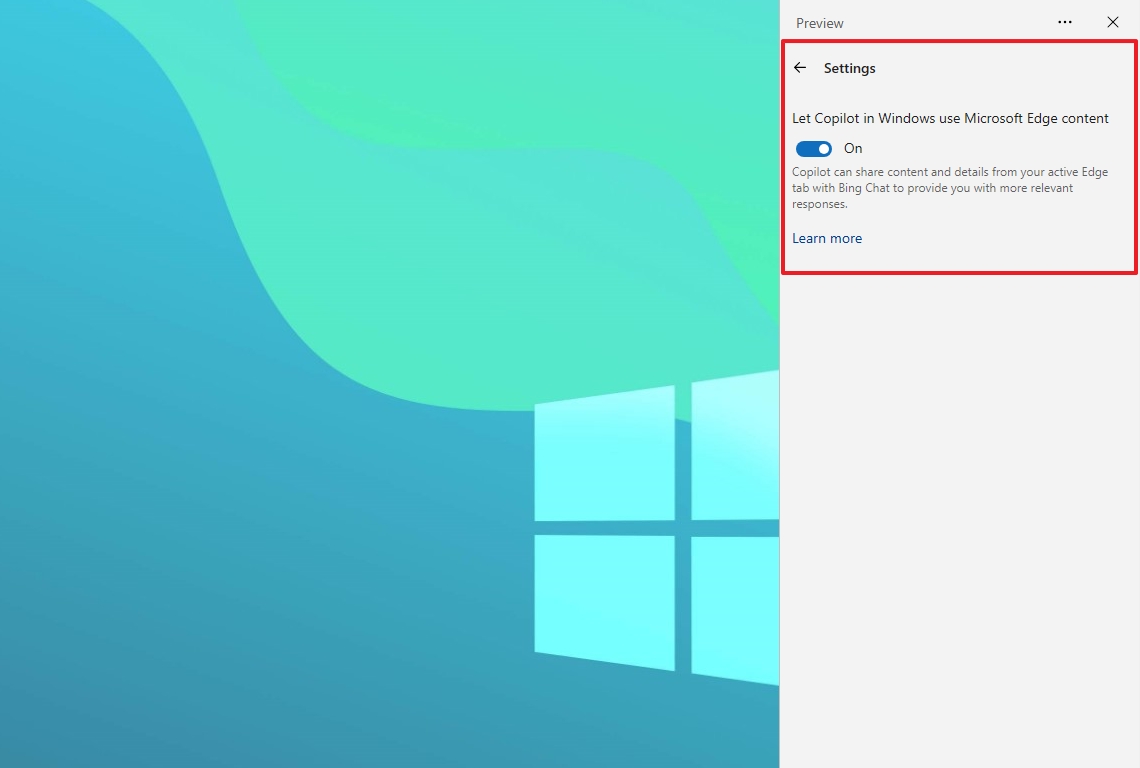The height and width of the screenshot is (768, 1140).
Task: Open the Learn more link
Action: [827, 239]
